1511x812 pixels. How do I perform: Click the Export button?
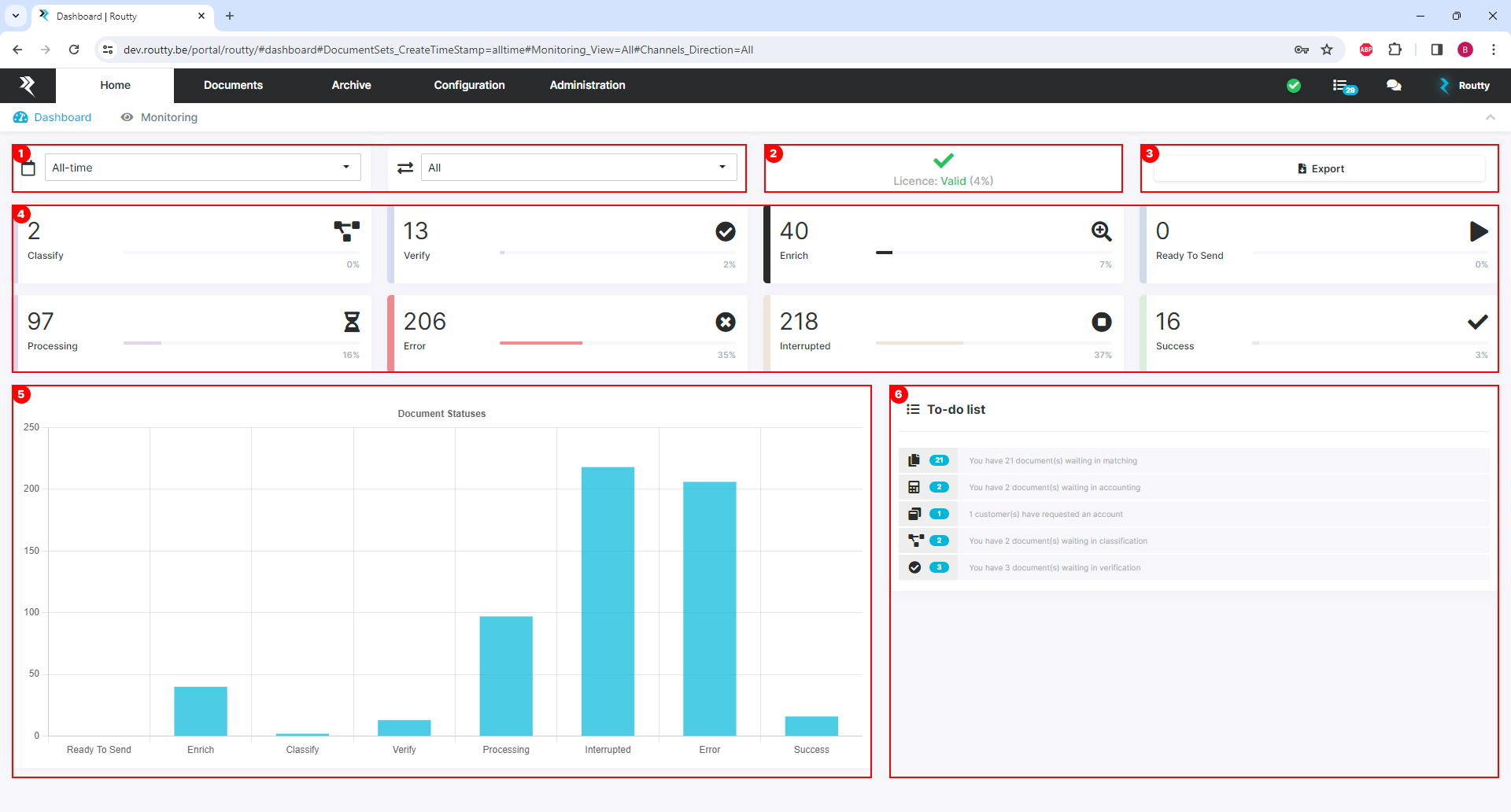point(1320,168)
